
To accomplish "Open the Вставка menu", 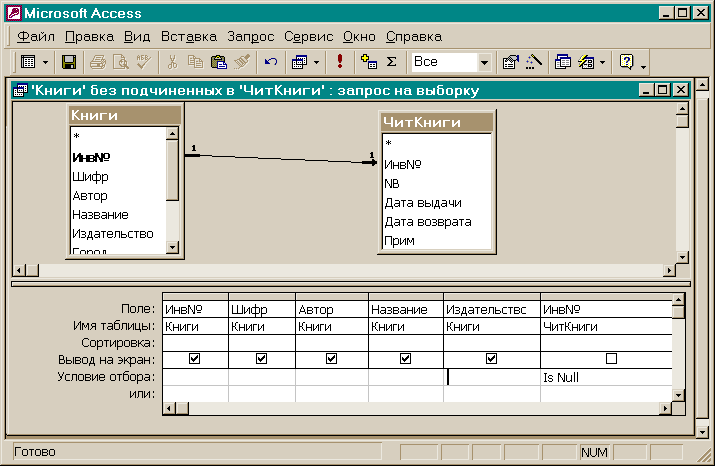I will (189, 36).
